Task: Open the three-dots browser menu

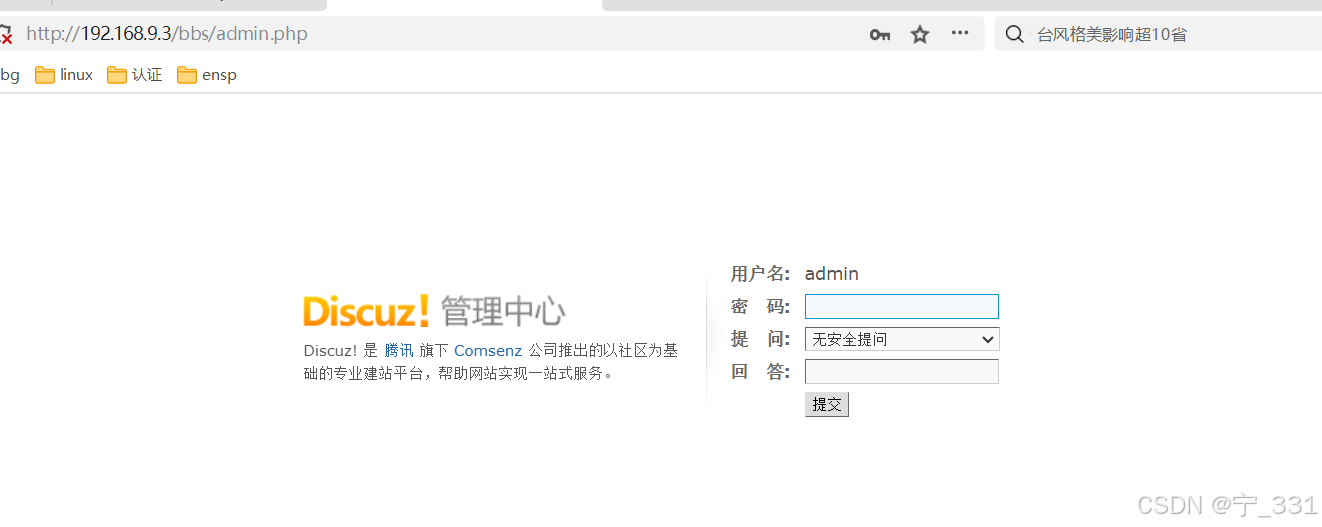Action: (960, 33)
